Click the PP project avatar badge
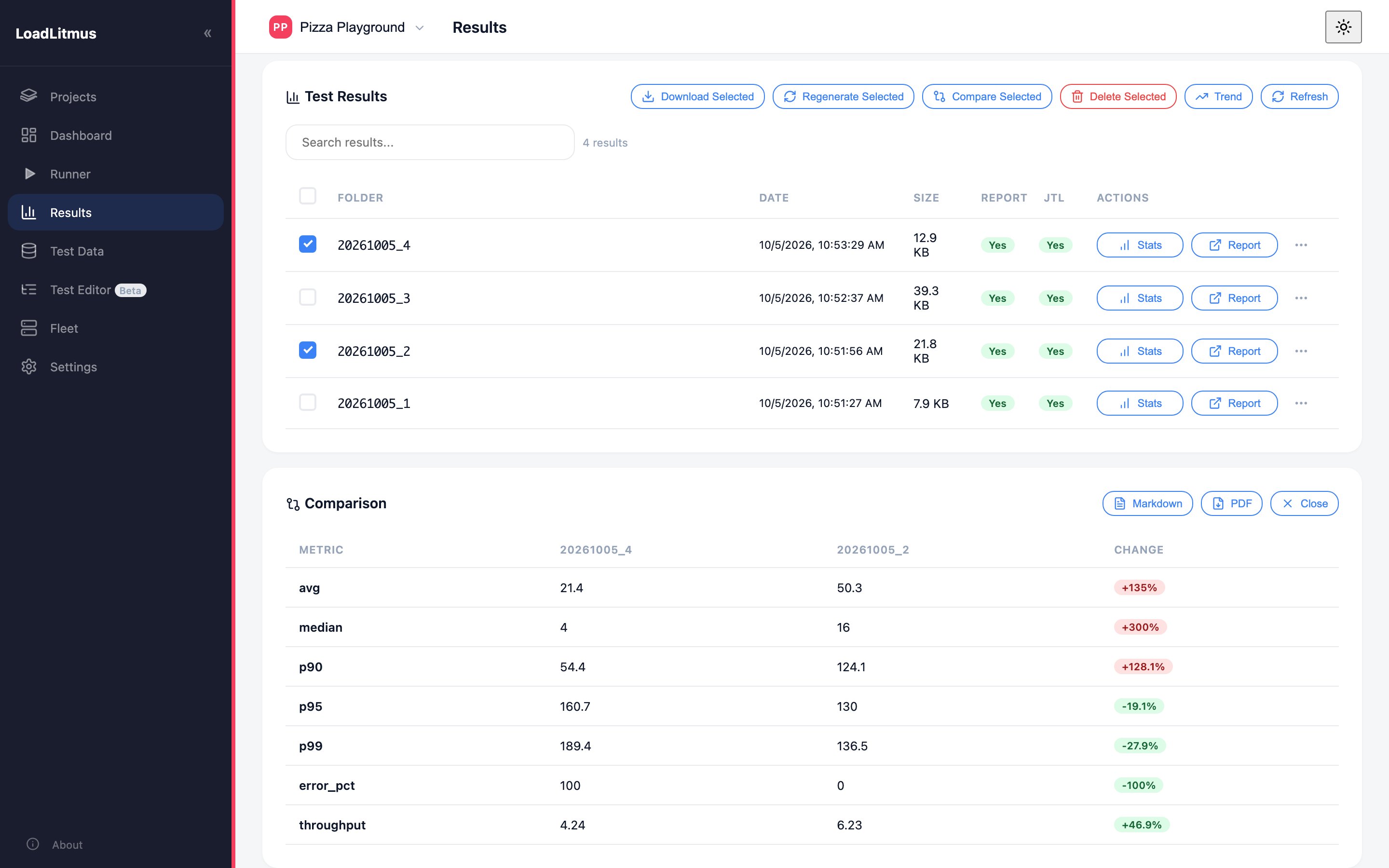Image resolution: width=1389 pixels, height=868 pixels. coord(281,27)
